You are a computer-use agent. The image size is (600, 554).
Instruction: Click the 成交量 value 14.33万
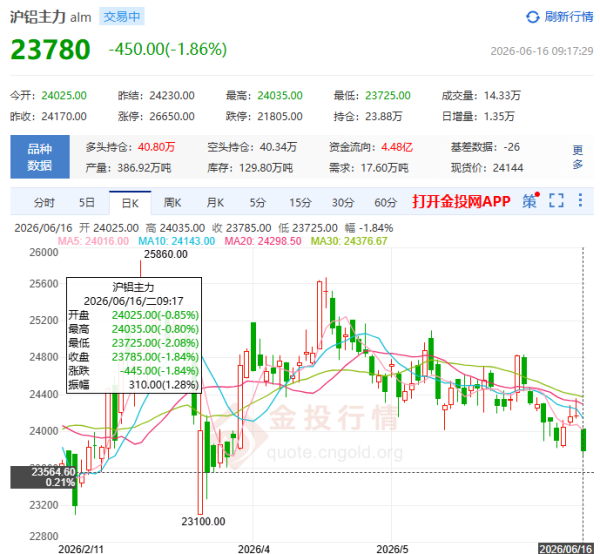pos(502,95)
